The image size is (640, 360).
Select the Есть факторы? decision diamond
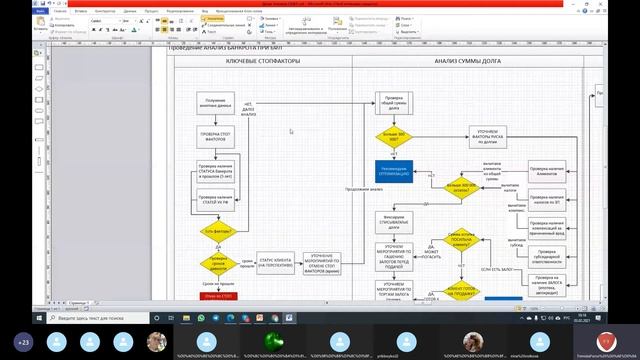point(218,231)
